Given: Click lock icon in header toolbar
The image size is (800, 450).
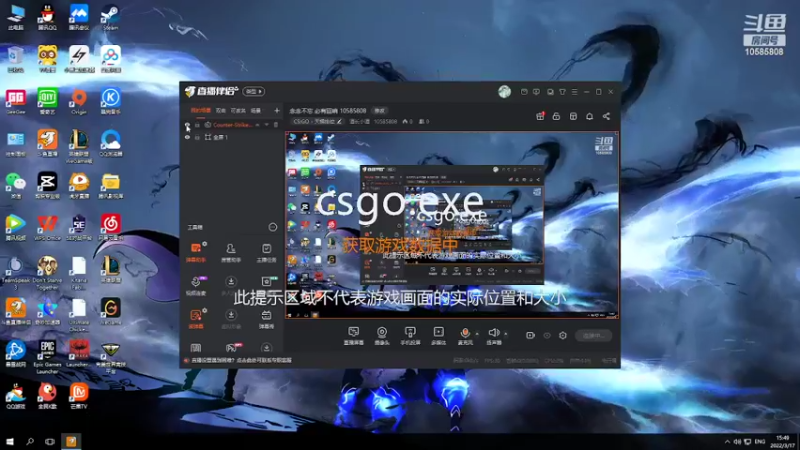Looking at the screenshot, I should pos(556,116).
